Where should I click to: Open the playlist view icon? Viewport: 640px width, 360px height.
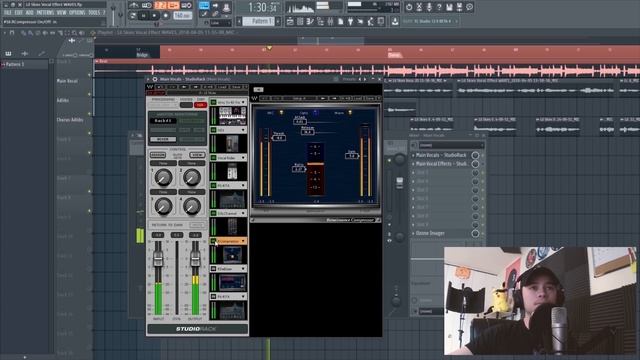tap(290, 21)
